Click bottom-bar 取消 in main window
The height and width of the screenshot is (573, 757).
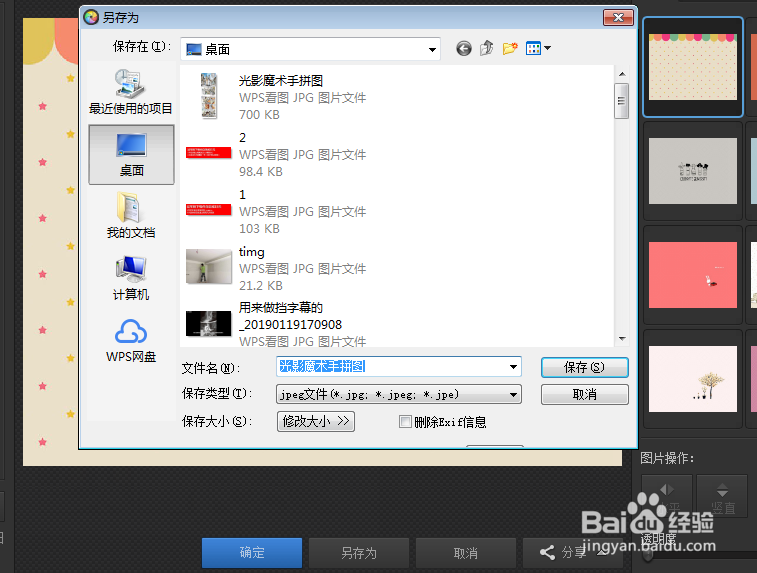(x=465, y=553)
